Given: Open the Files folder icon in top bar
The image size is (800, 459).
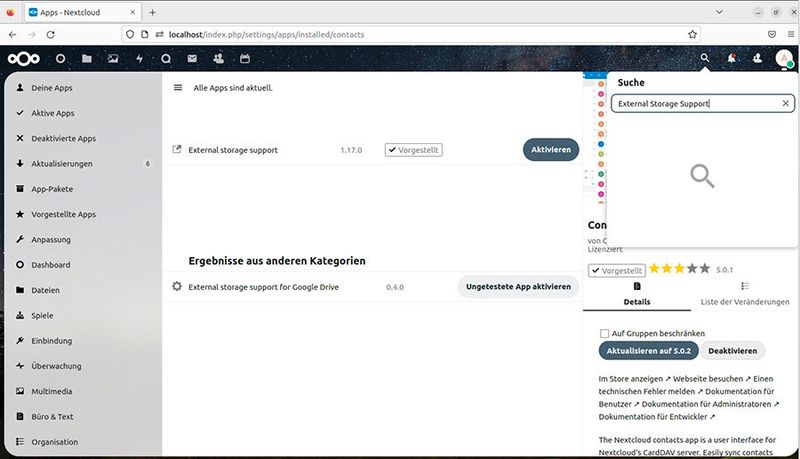Looking at the screenshot, I should click(87, 59).
